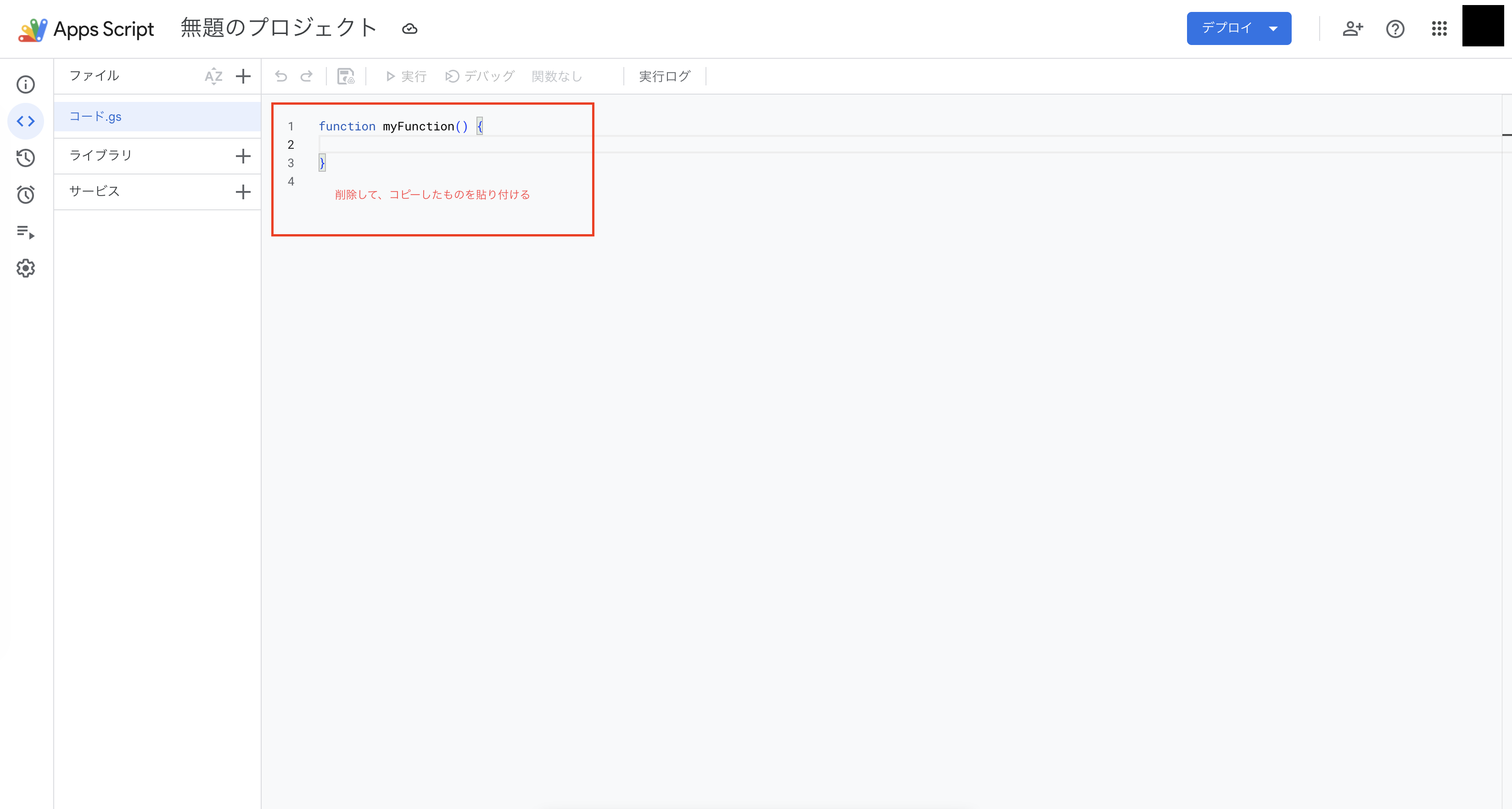Click myFunction name in the code
Viewport: 1512px width, 809px height.
pos(419,126)
